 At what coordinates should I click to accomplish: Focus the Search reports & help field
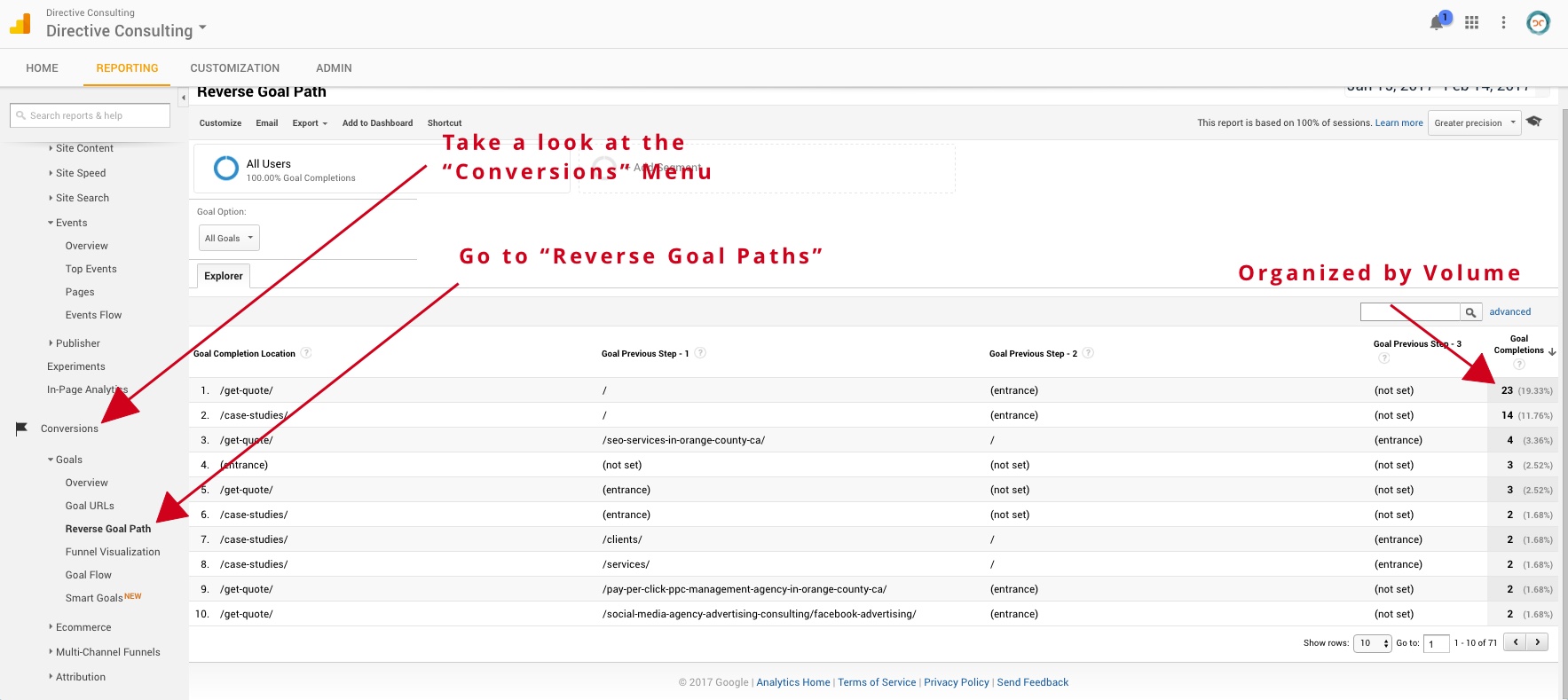tap(90, 115)
